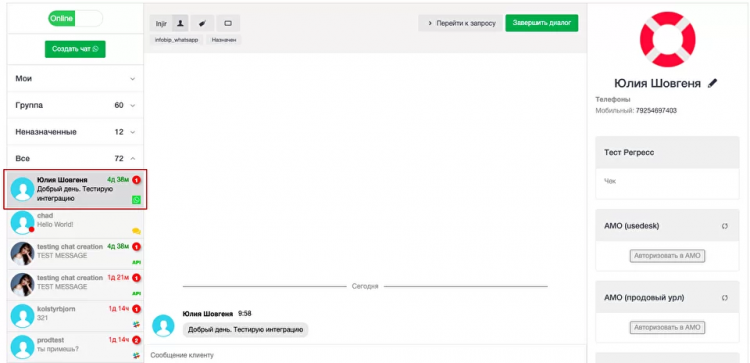Click the rectangle card icon in toolbar
This screenshot has width=750, height=363.
[228, 23]
